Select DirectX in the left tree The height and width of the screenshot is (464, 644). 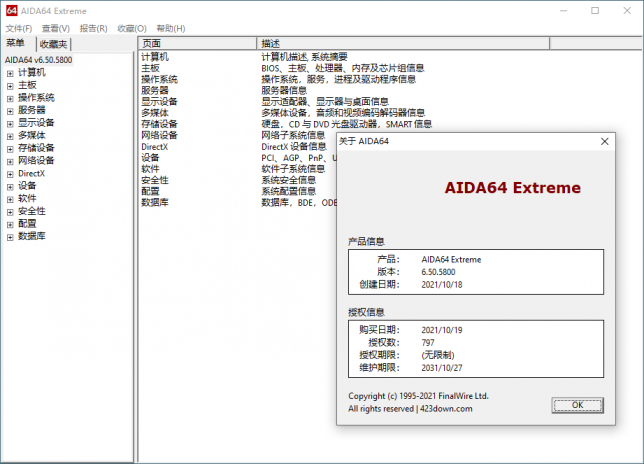tap(31, 173)
